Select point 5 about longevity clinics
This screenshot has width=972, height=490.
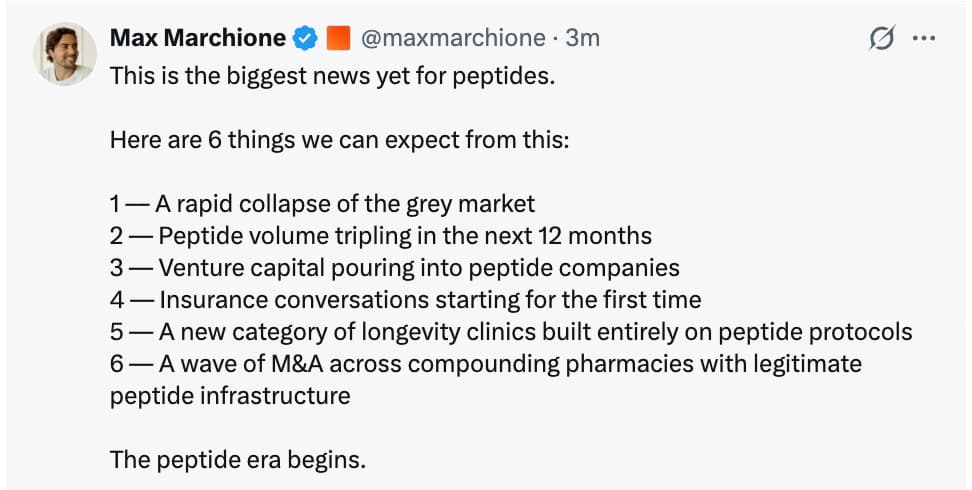pos(510,332)
